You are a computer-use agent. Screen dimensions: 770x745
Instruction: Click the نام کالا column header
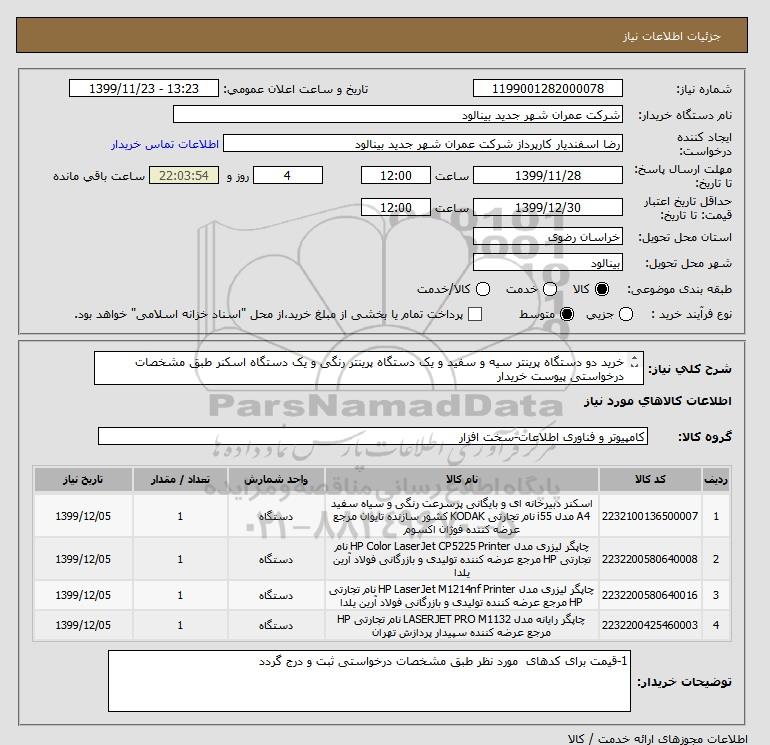pos(462,479)
